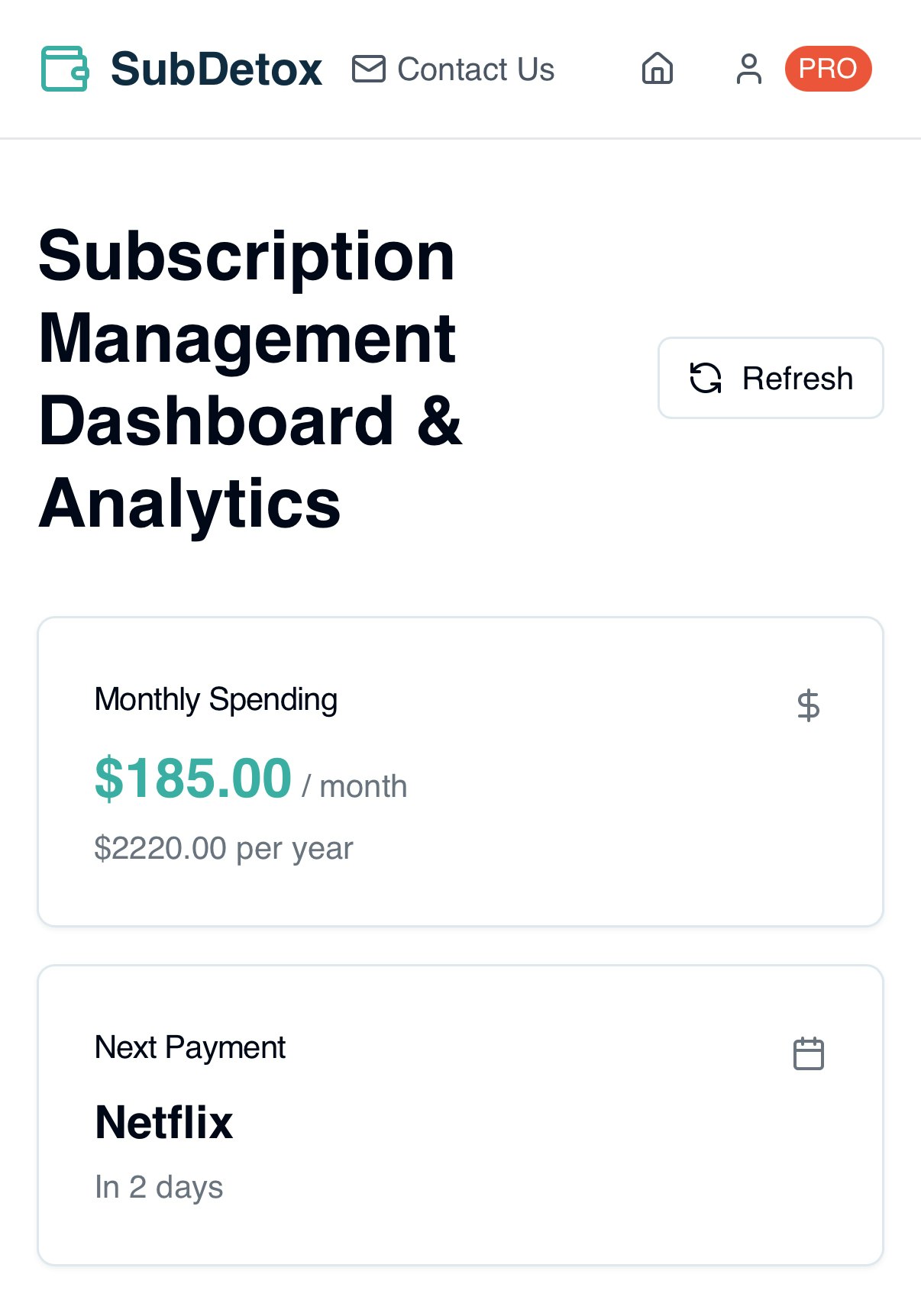The image size is (921, 1316).
Task: Click the PRO badge
Action: [x=828, y=69]
